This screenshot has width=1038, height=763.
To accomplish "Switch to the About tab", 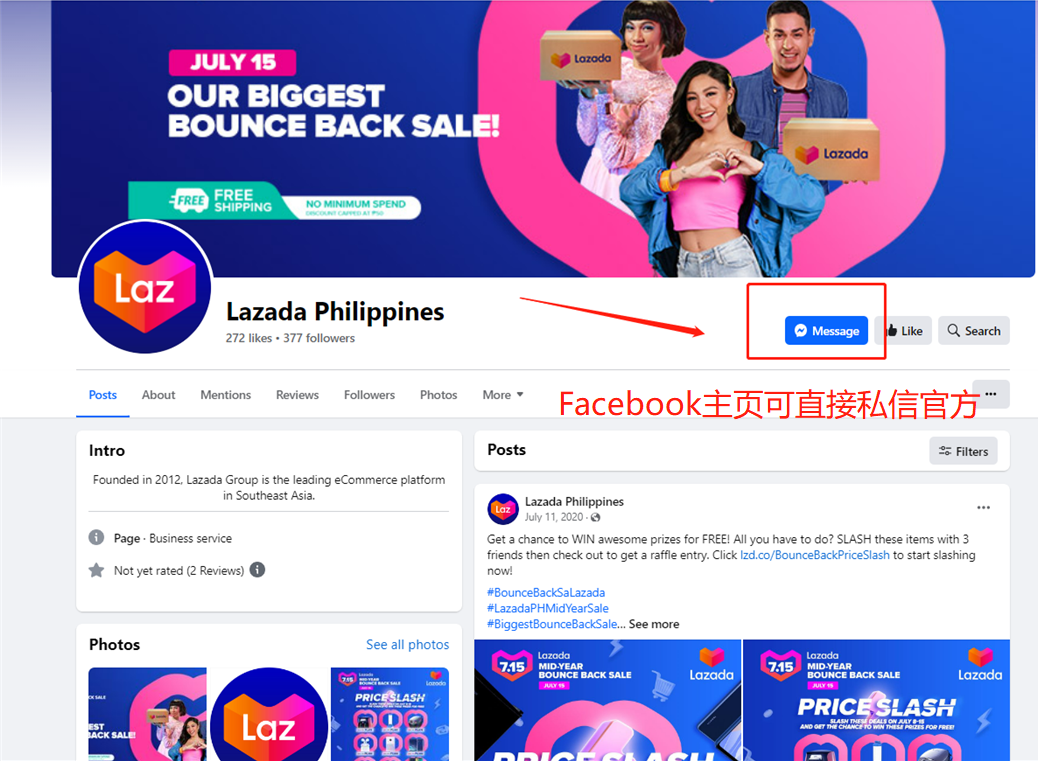I will (x=158, y=395).
